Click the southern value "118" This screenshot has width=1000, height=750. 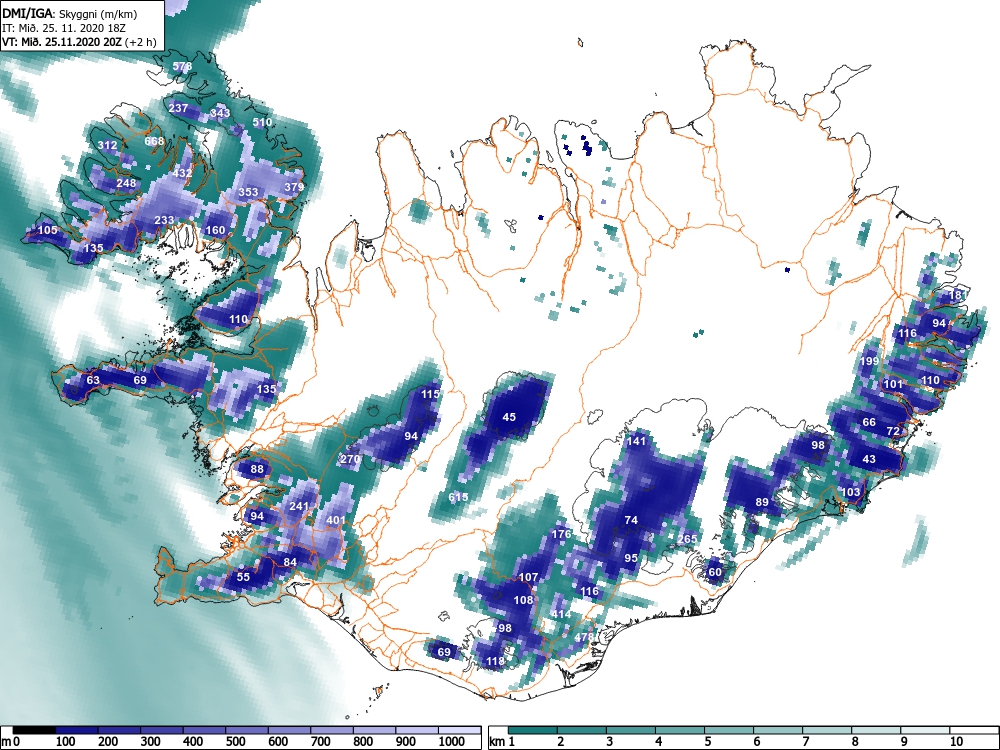point(496,661)
